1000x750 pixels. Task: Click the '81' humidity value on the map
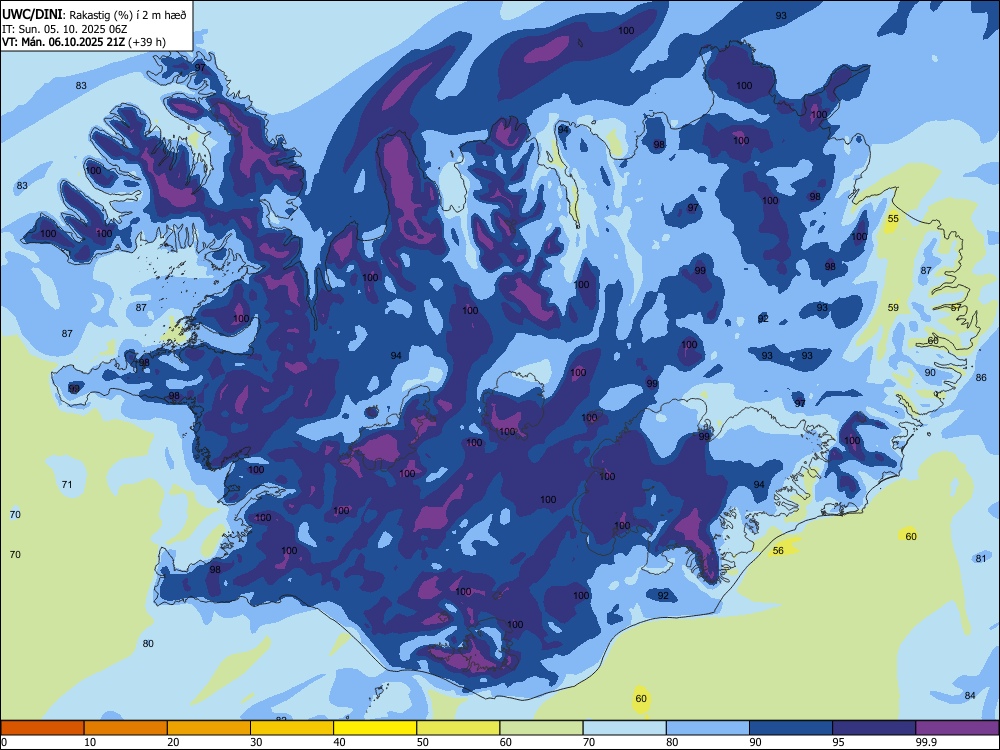pos(981,559)
